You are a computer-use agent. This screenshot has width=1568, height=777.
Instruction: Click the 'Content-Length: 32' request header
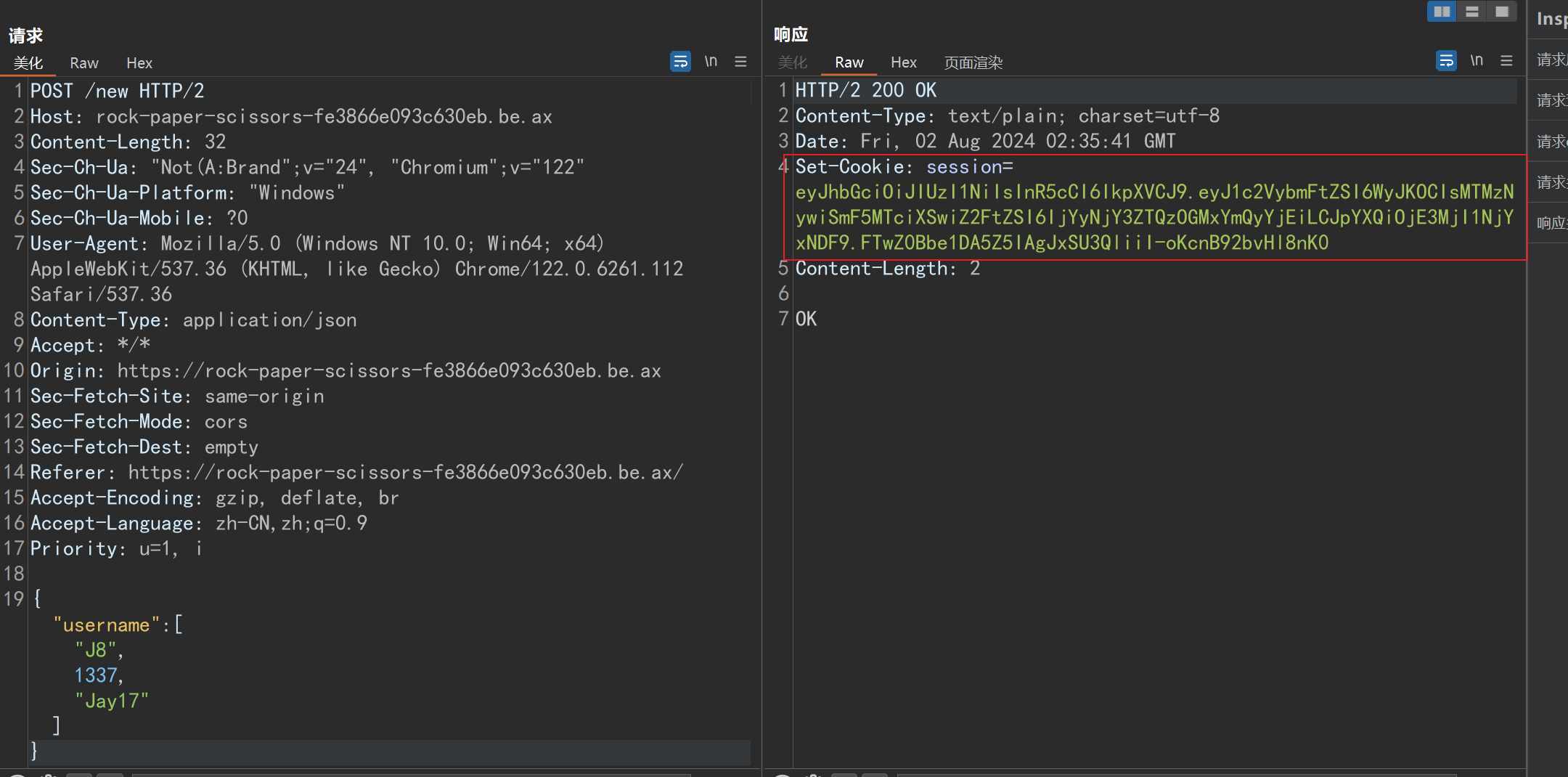click(x=128, y=142)
